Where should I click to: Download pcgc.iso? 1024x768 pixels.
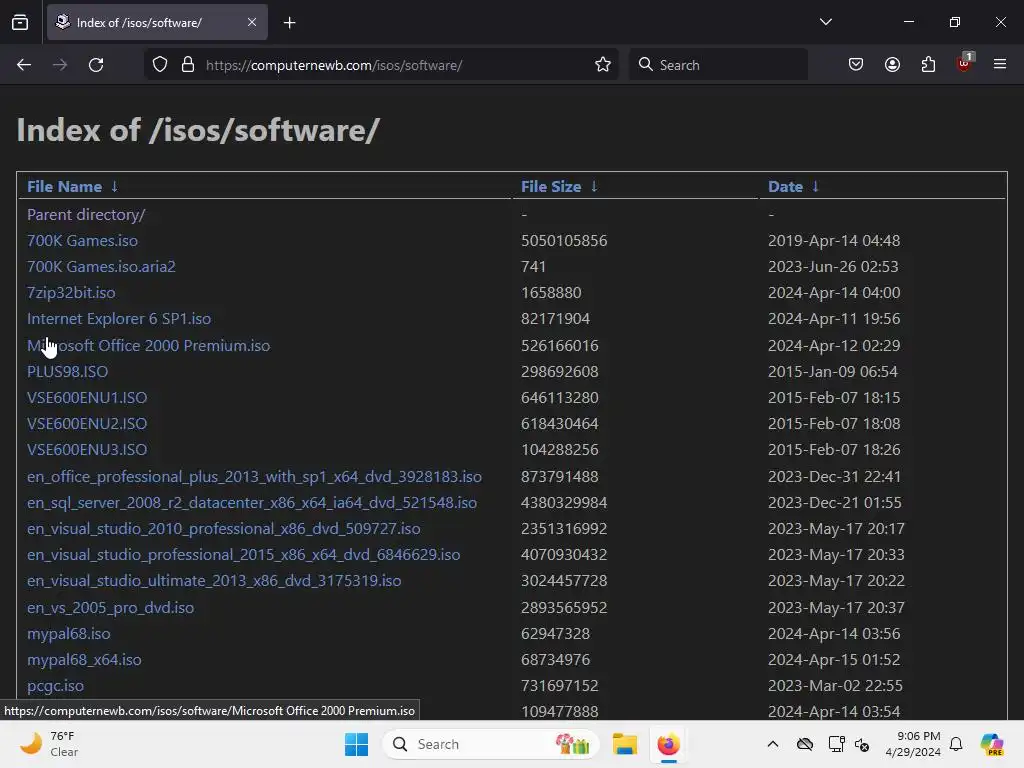[56, 686]
